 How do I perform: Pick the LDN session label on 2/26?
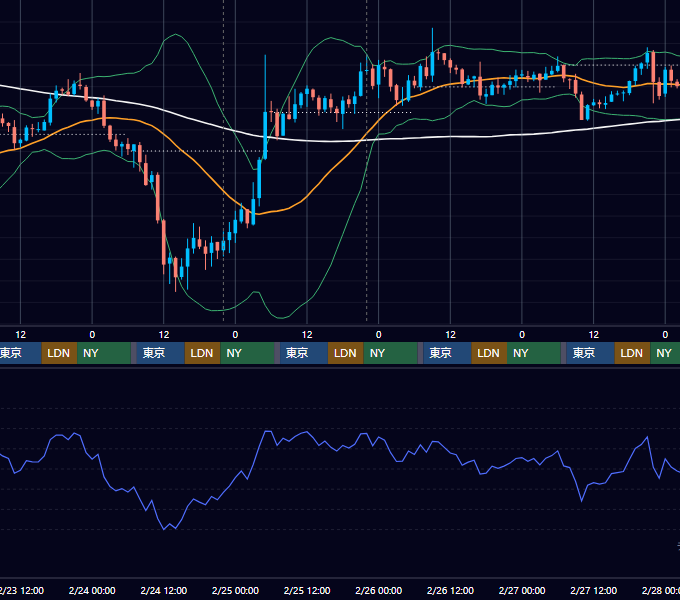coord(489,353)
